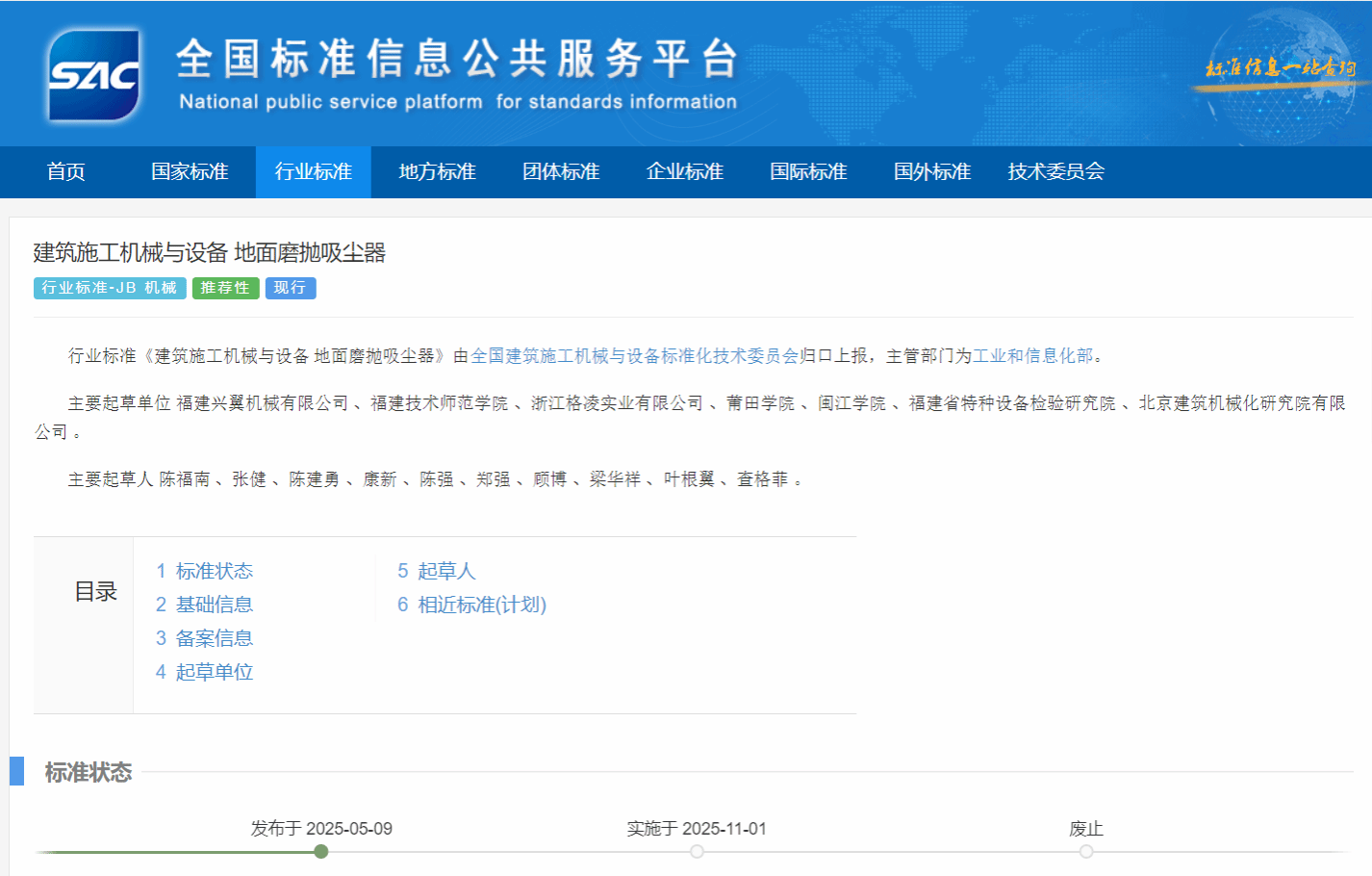Image resolution: width=1372 pixels, height=876 pixels.
Task: Go to the 国家标准 tab
Action: [x=190, y=172]
